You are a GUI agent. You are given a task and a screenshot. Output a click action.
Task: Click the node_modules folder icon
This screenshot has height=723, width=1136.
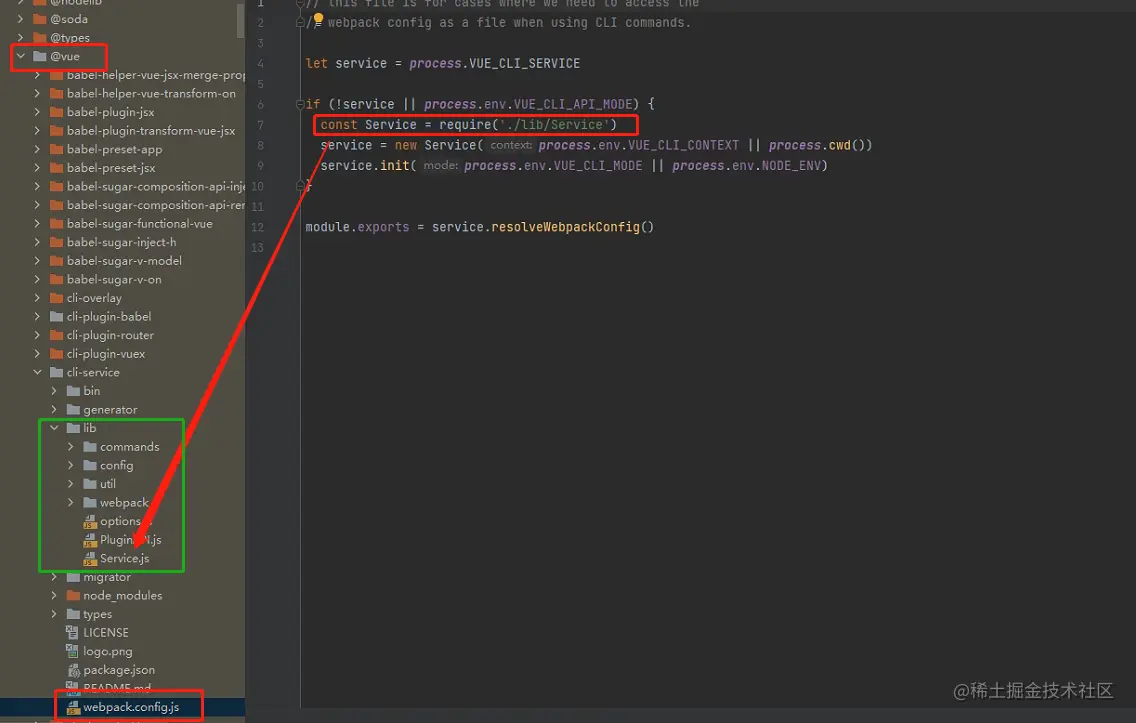click(73, 595)
